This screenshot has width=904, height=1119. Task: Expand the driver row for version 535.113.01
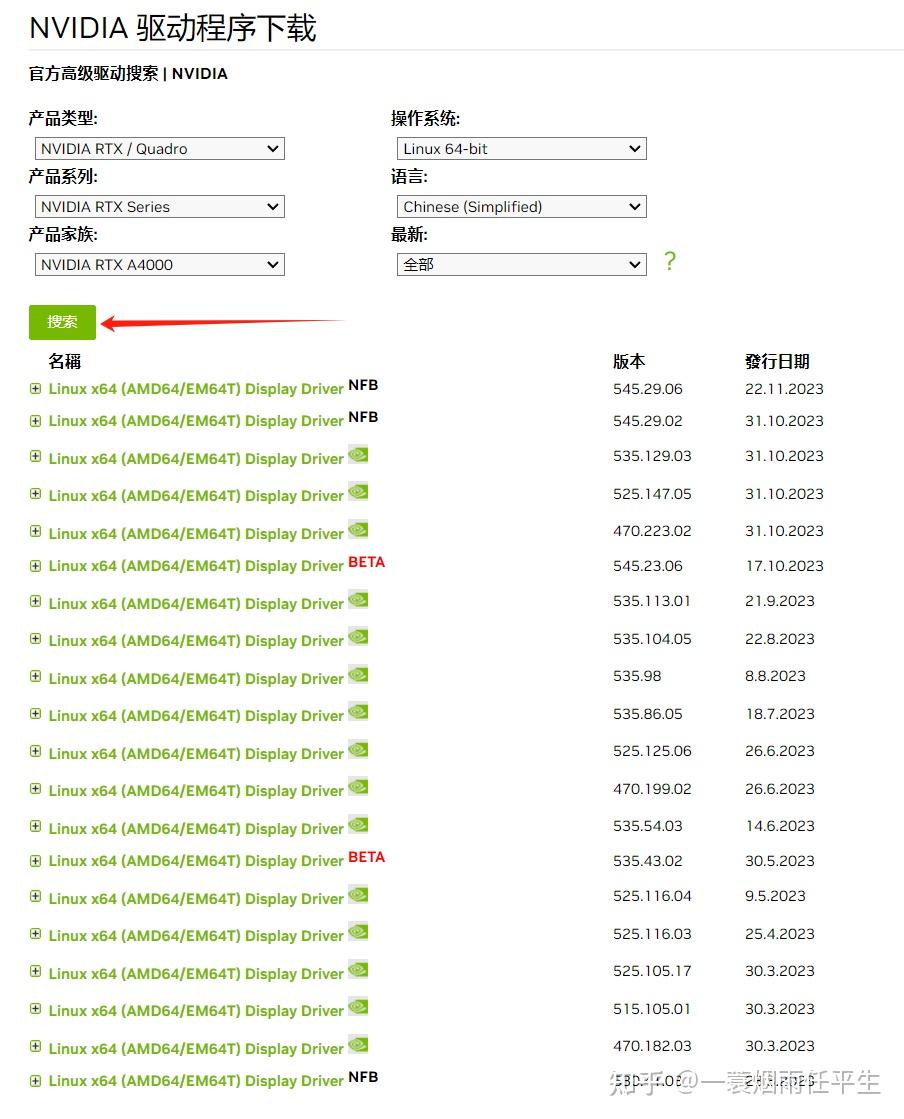click(36, 601)
